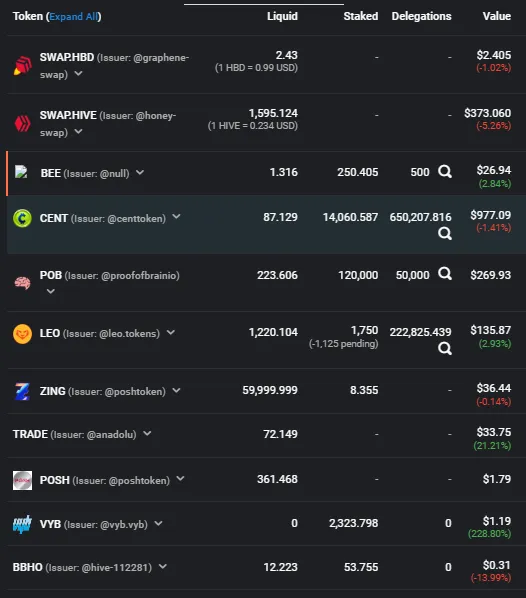
Task: Click the POB pink brain icon
Action: tap(23, 283)
